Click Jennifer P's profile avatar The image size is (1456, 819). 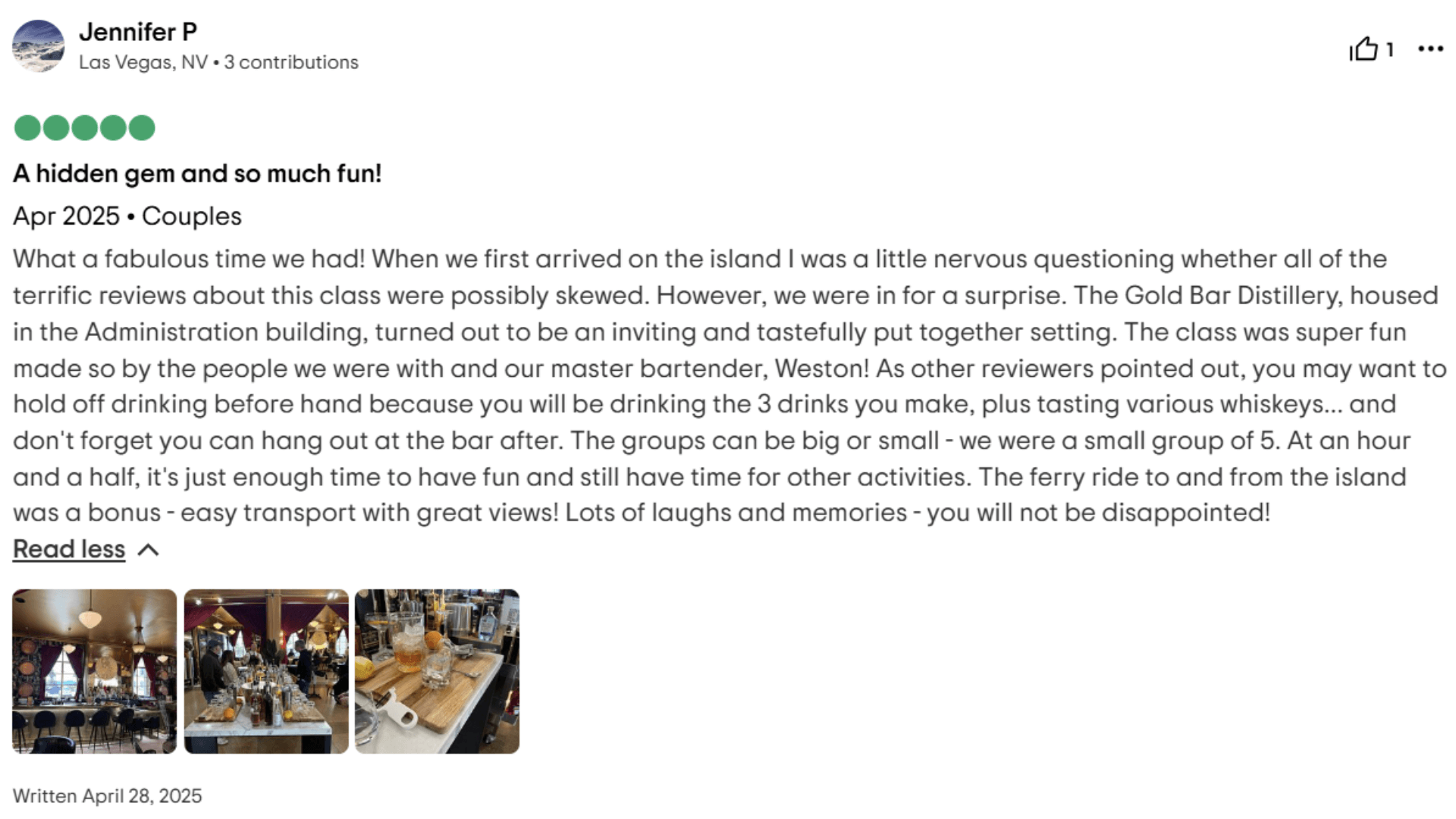39,46
